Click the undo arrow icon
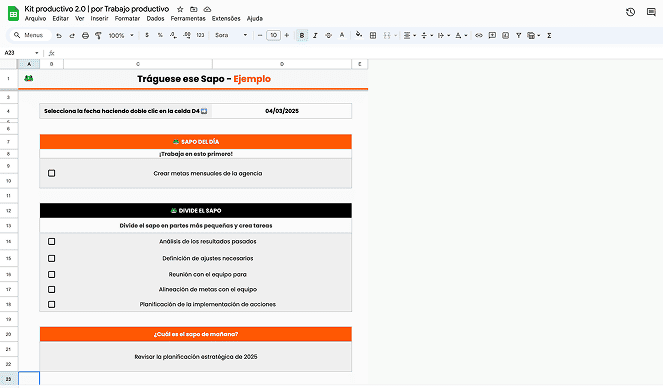 coord(59,36)
